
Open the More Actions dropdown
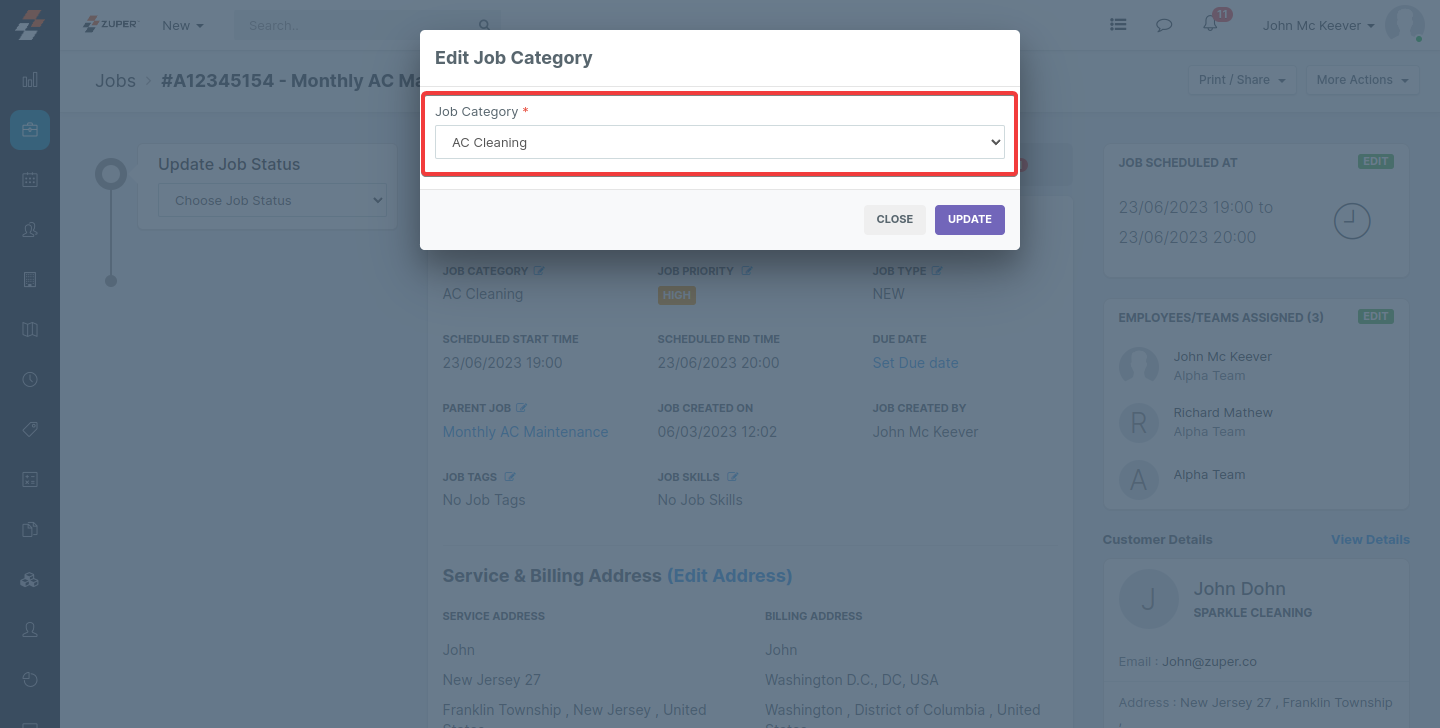pyautogui.click(x=1362, y=80)
